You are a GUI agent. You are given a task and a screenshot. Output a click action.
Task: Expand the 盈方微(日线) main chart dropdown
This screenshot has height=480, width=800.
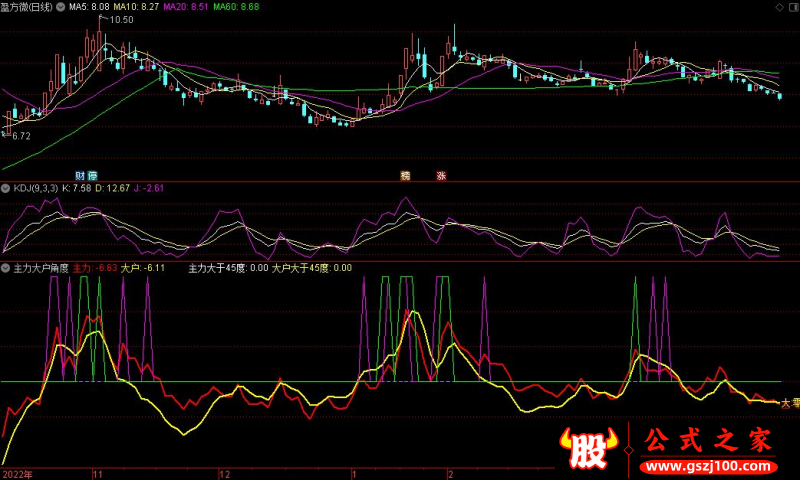click(63, 7)
